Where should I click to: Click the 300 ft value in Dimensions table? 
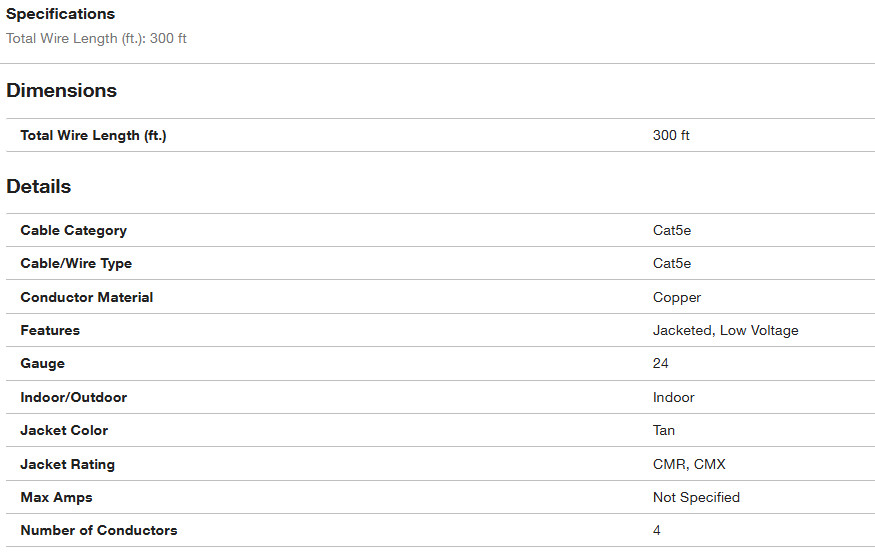pyautogui.click(x=671, y=136)
